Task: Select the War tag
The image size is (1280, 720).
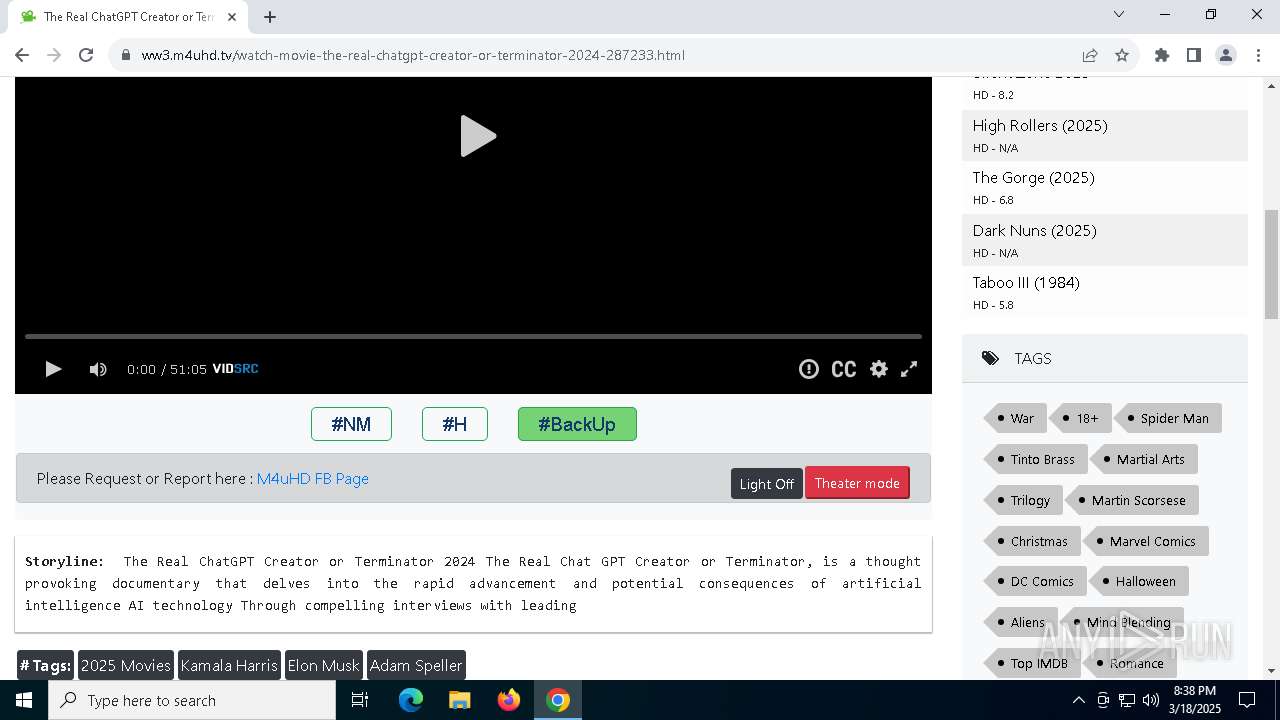Action: click(1015, 419)
